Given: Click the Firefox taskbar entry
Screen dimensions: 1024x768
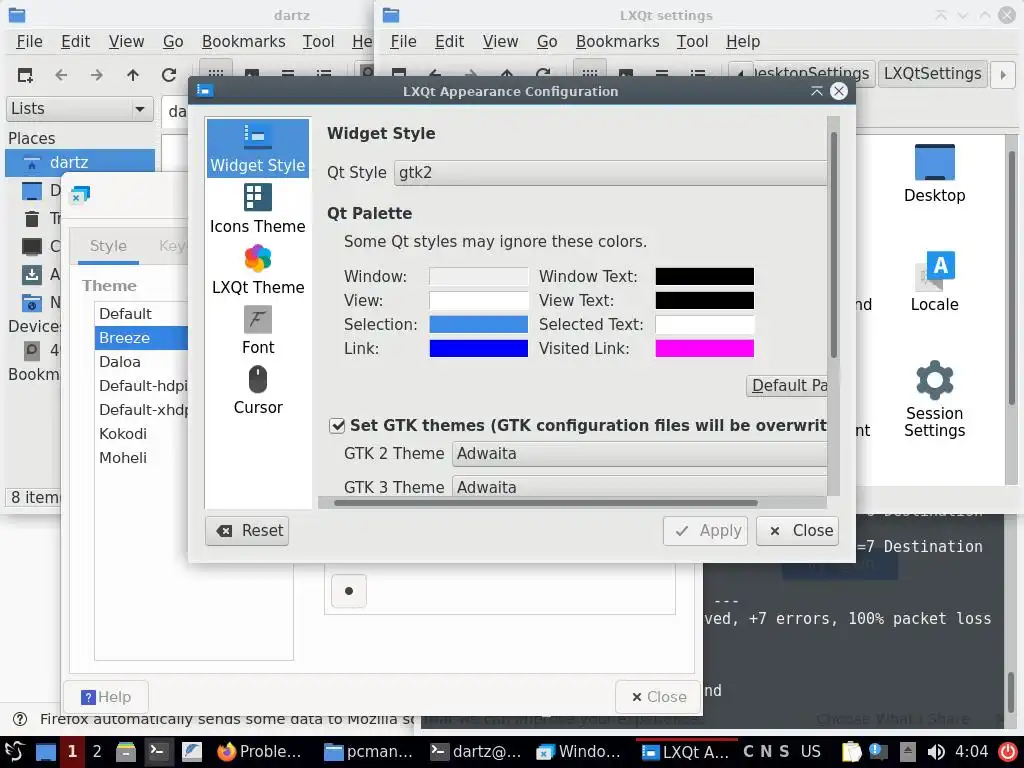Looking at the screenshot, I should point(259,752).
